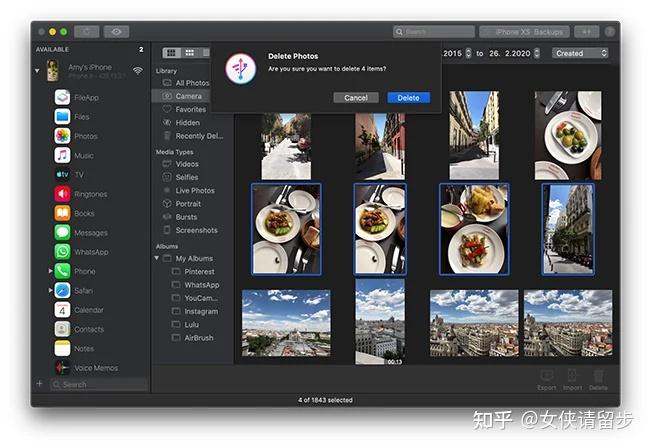Select the Ringtones icon
Image resolution: width=651 pixels, height=448 pixels.
(x=62, y=194)
